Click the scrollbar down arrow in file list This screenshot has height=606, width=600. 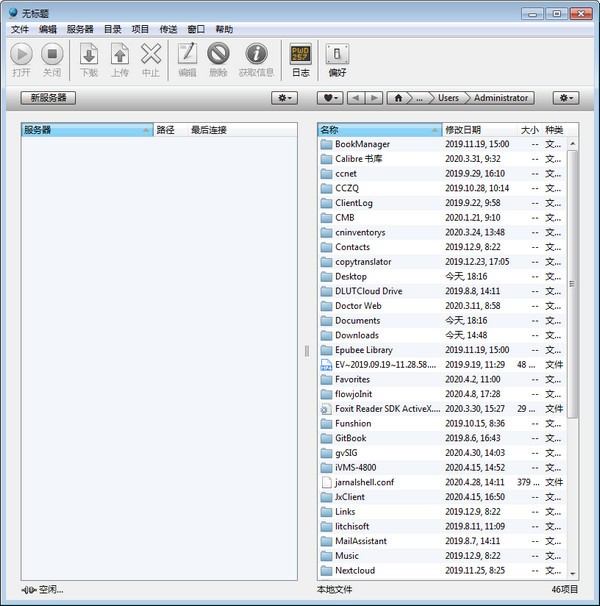[573, 574]
